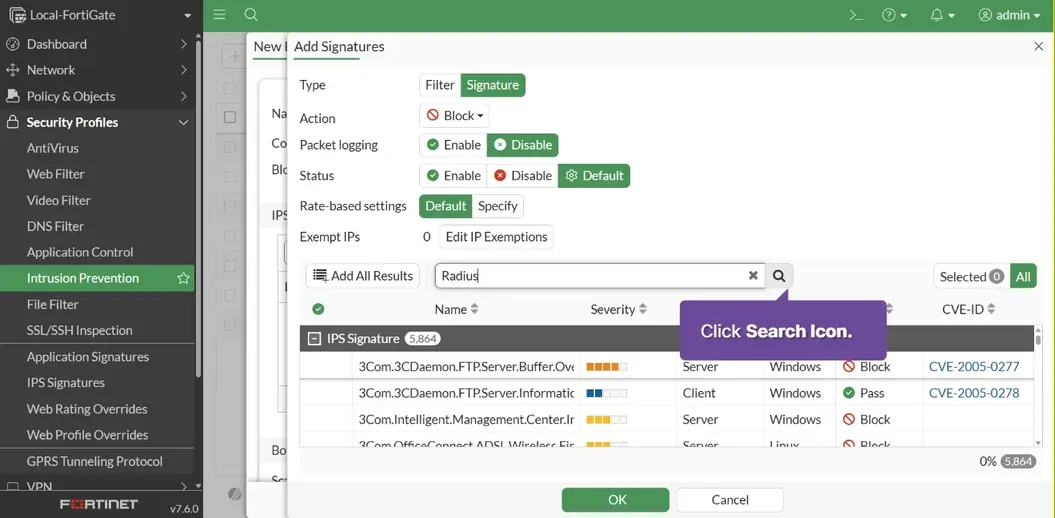This screenshot has width=1055, height=518.
Task: Toggle the hamburger menu icon
Action: click(x=219, y=15)
